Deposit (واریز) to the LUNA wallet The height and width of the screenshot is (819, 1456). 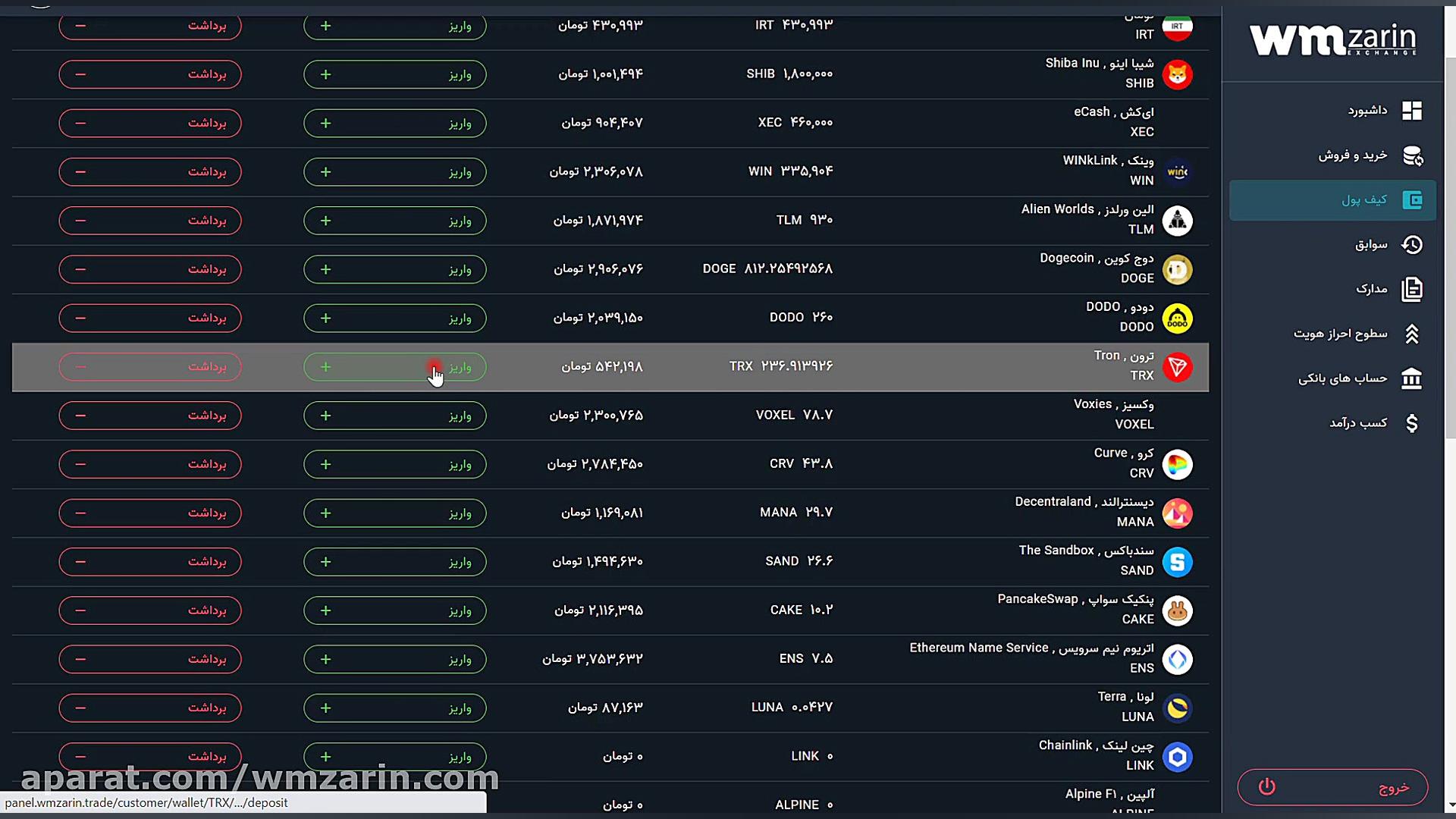coord(394,708)
